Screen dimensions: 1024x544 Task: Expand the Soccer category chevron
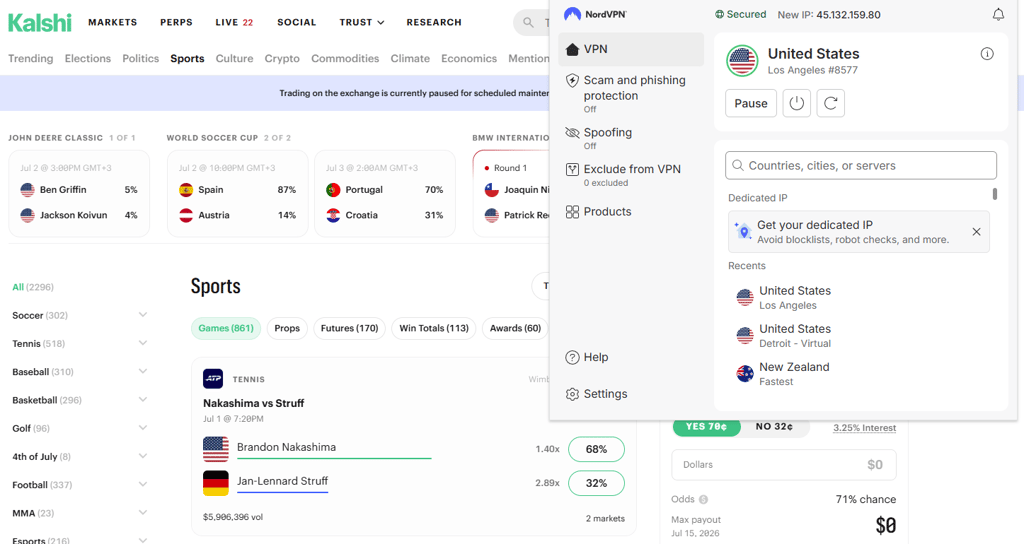pyautogui.click(x=142, y=315)
